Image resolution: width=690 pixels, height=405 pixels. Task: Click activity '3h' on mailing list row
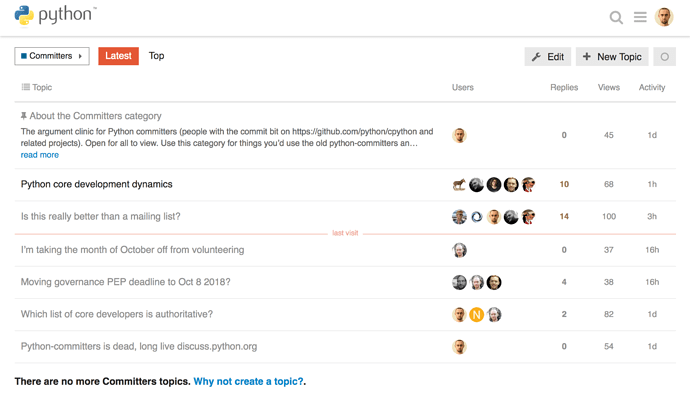[652, 216]
